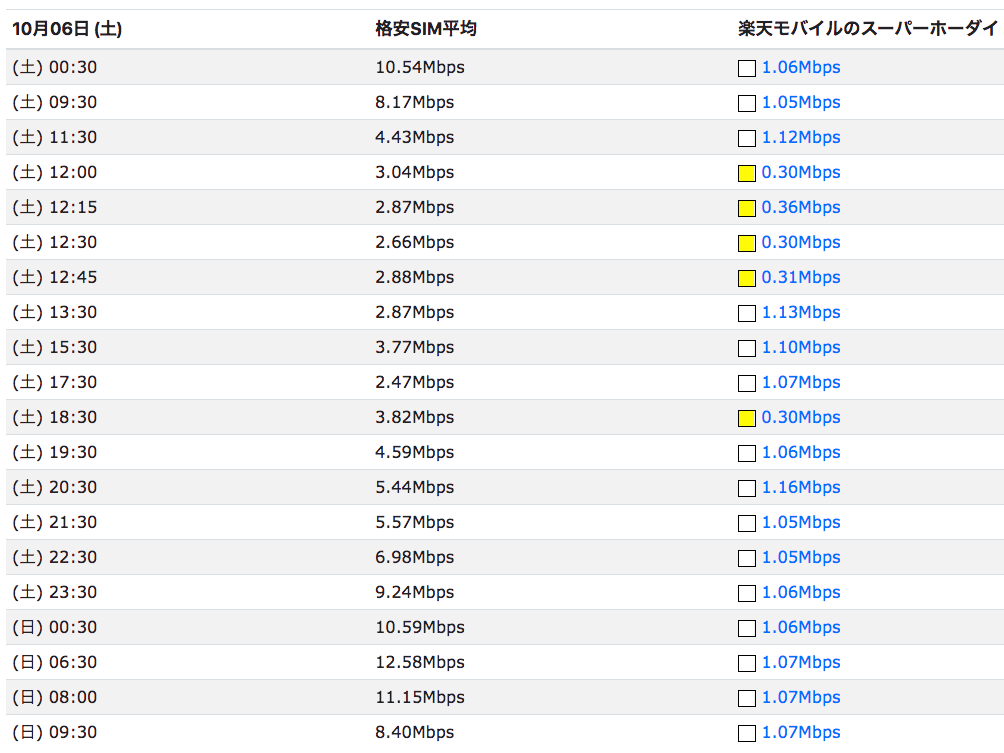Screen dimensions: 1004x753
Task: Select the 3.77Mbps average value
Action: point(414,347)
